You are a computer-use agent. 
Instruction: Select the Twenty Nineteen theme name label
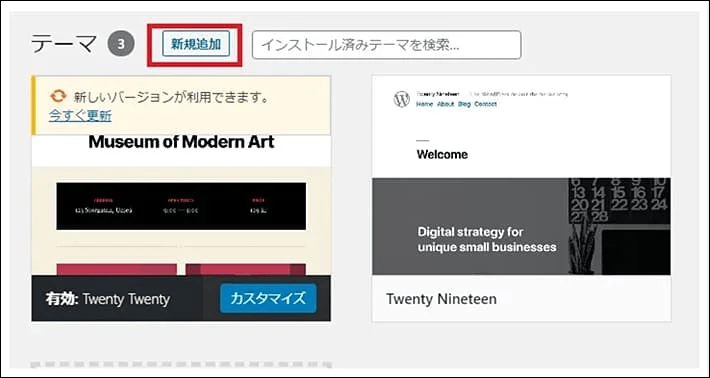pyautogui.click(x=441, y=299)
